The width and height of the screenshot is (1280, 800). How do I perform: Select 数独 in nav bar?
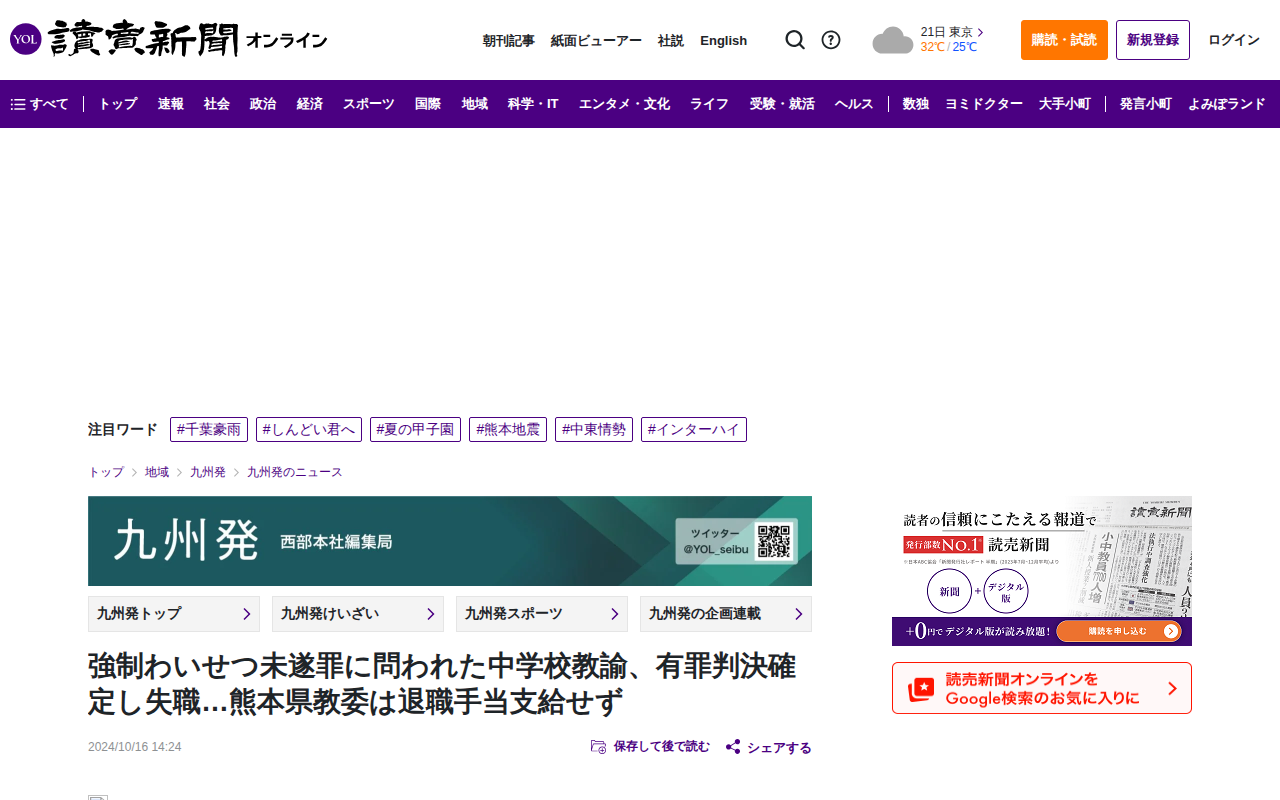pos(915,104)
